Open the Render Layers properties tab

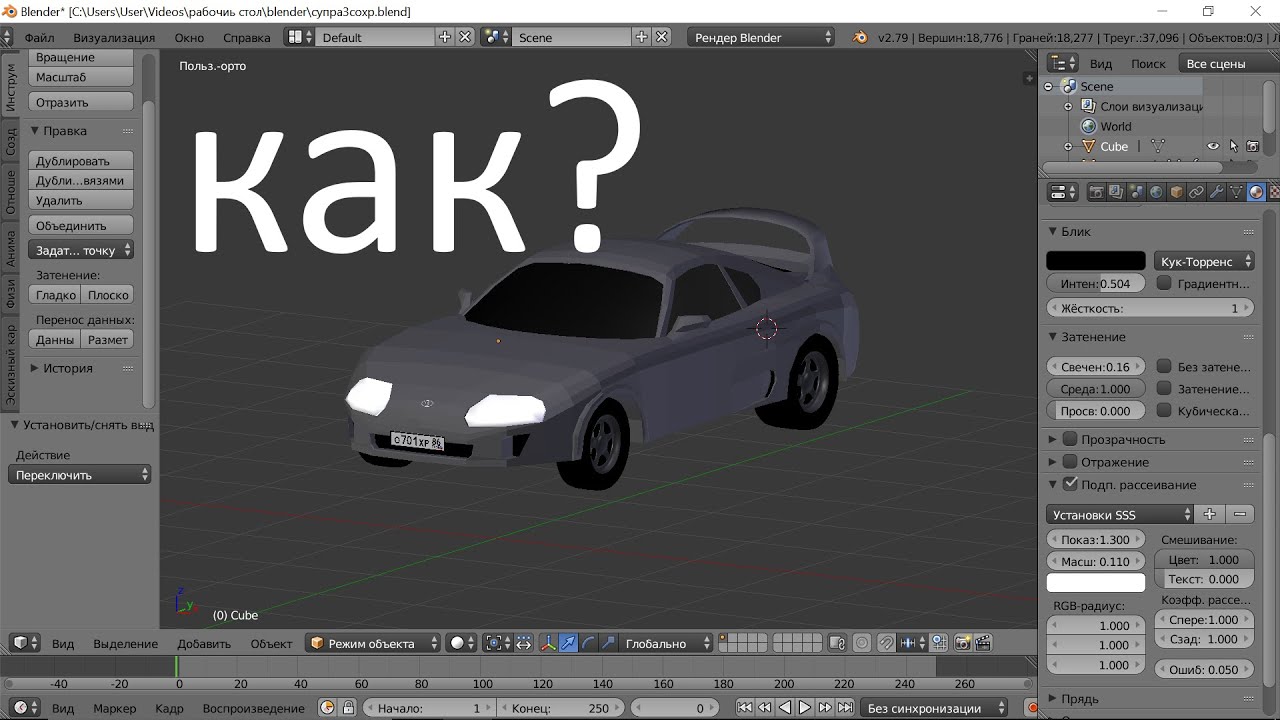pos(1116,192)
